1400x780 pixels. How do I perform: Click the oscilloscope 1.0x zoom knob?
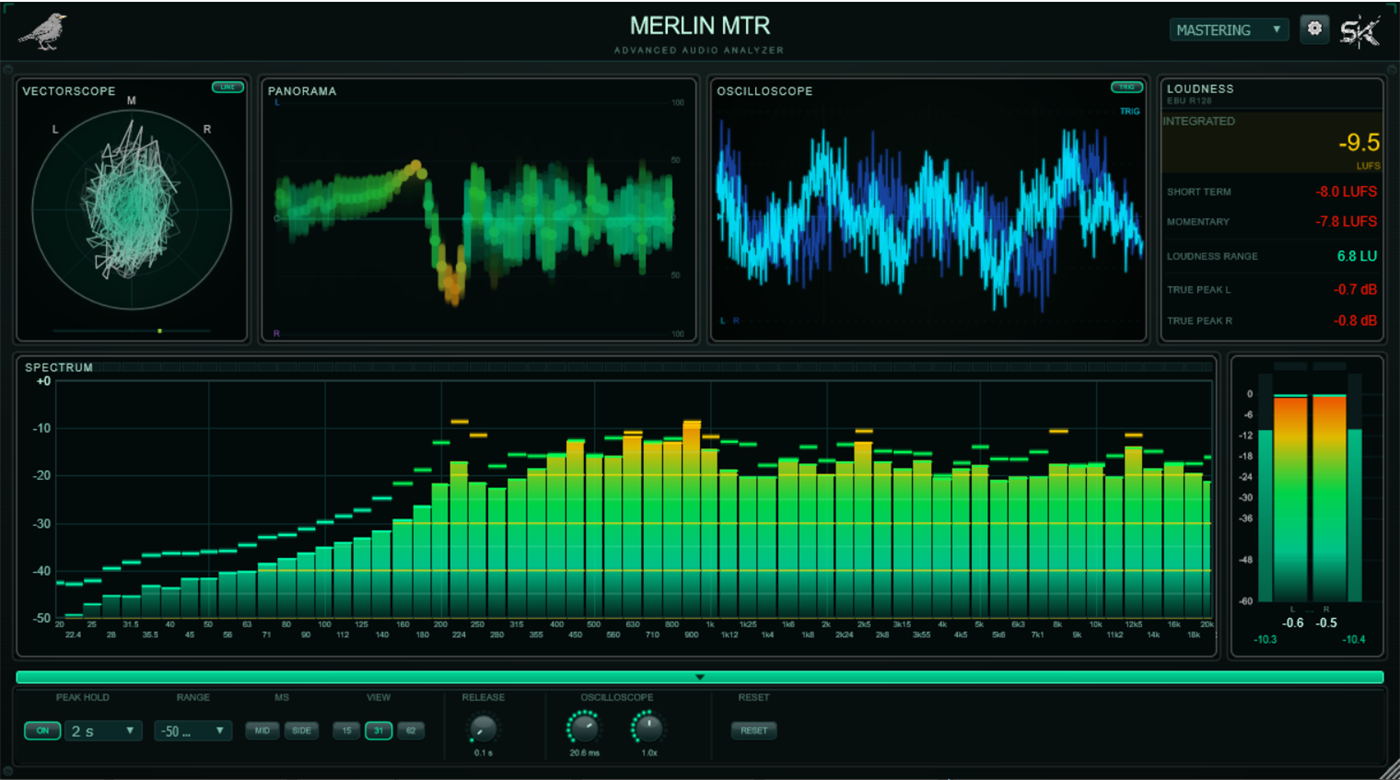pyautogui.click(x=648, y=727)
